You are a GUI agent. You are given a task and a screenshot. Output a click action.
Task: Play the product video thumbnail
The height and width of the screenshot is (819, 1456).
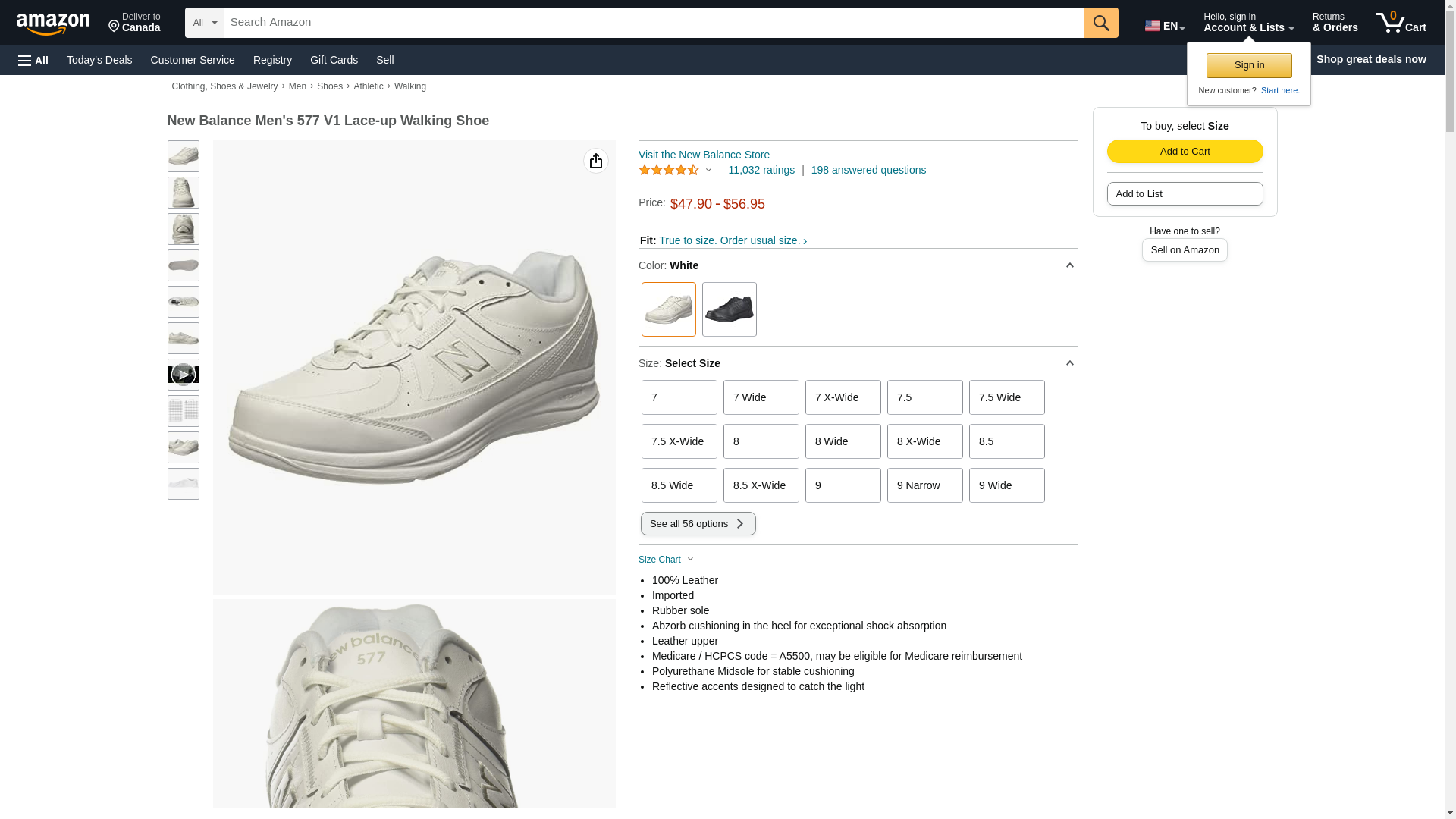(x=183, y=375)
